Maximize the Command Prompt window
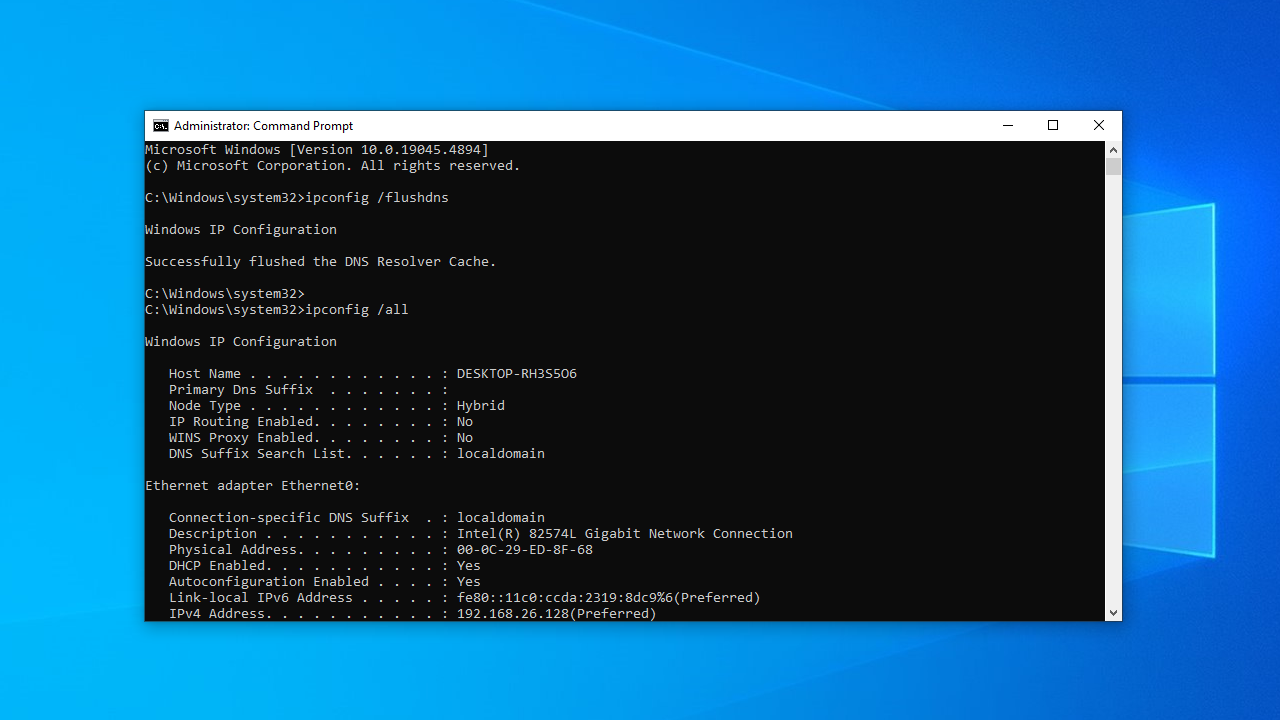This screenshot has width=1280, height=720. pyautogui.click(x=1053, y=126)
